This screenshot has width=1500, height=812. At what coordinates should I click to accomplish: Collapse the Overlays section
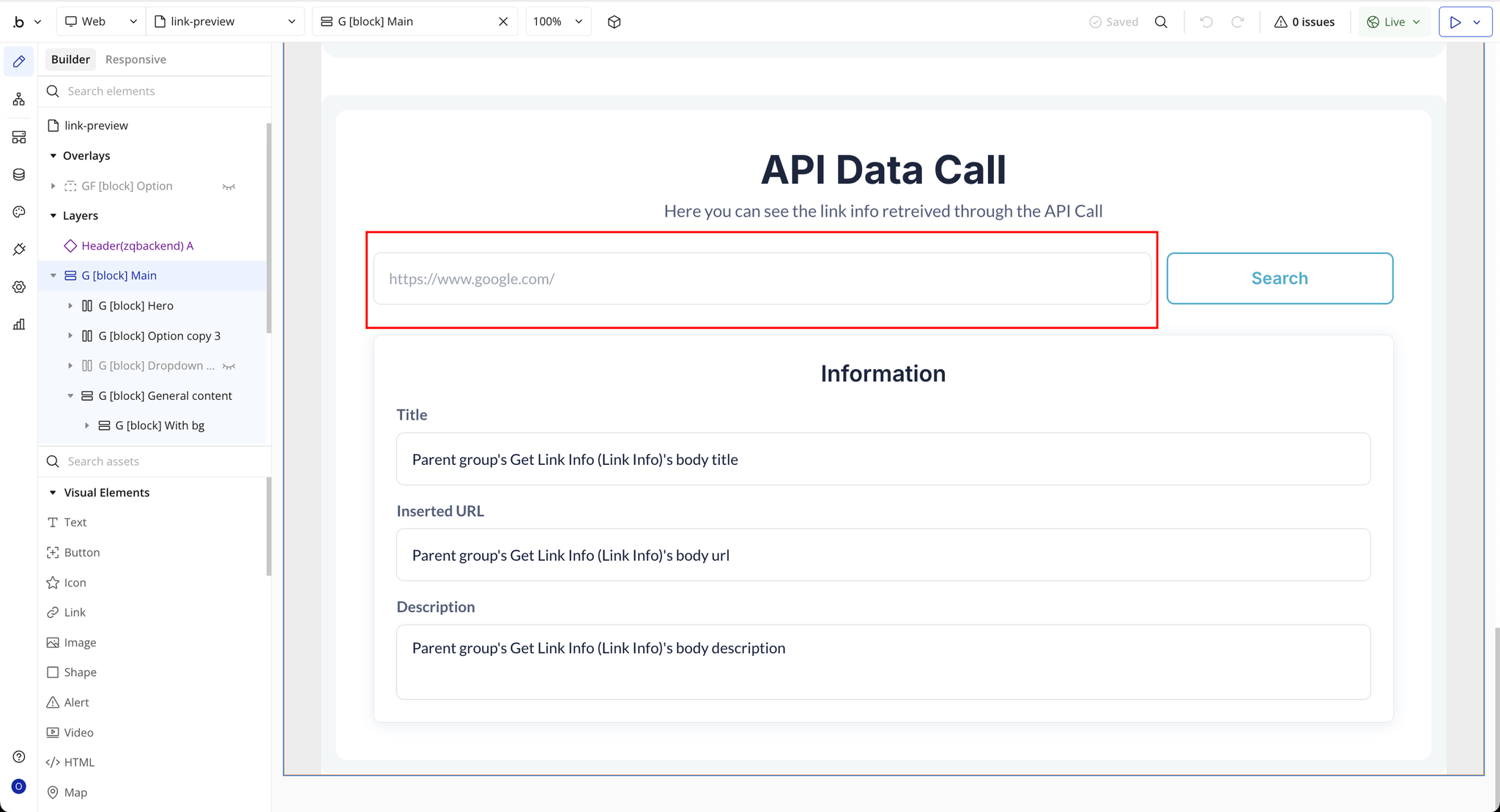(53, 156)
